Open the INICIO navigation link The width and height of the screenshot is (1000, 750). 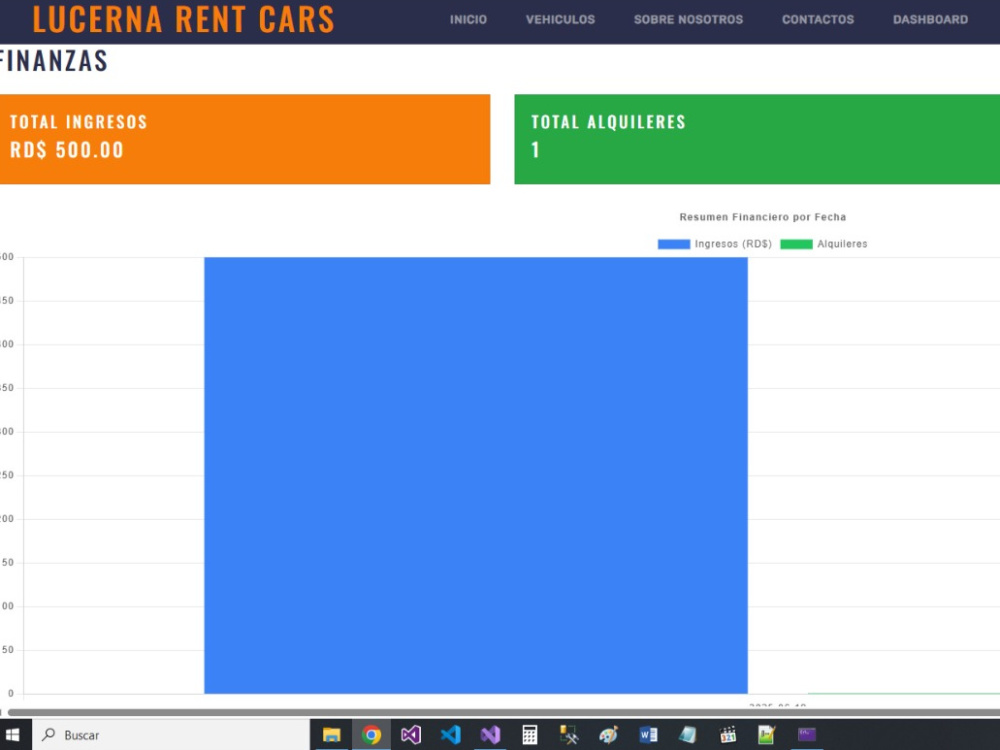point(468,20)
